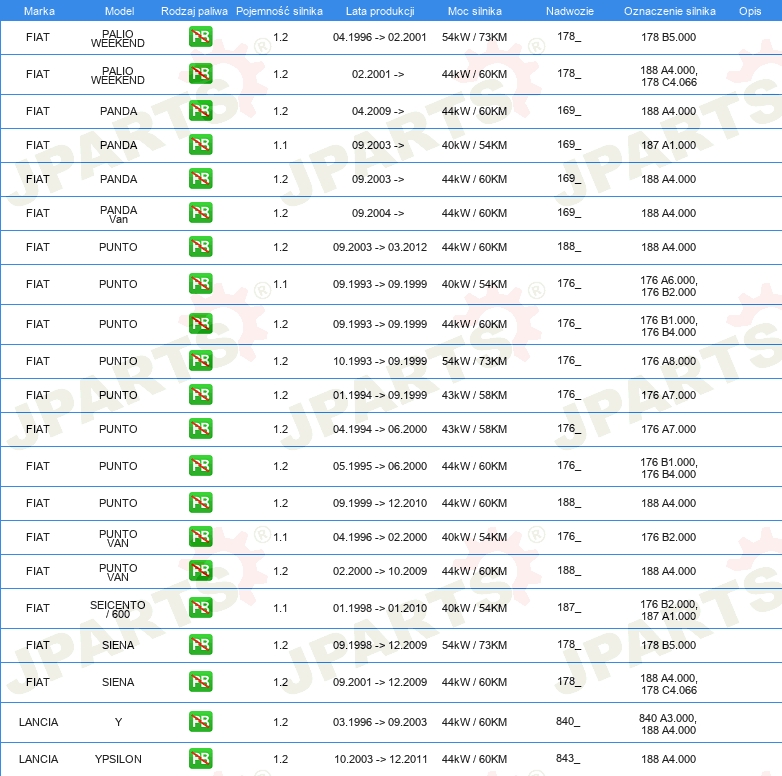Click the body code 187_
Image resolution: width=782 pixels, height=776 pixels.
569,607
